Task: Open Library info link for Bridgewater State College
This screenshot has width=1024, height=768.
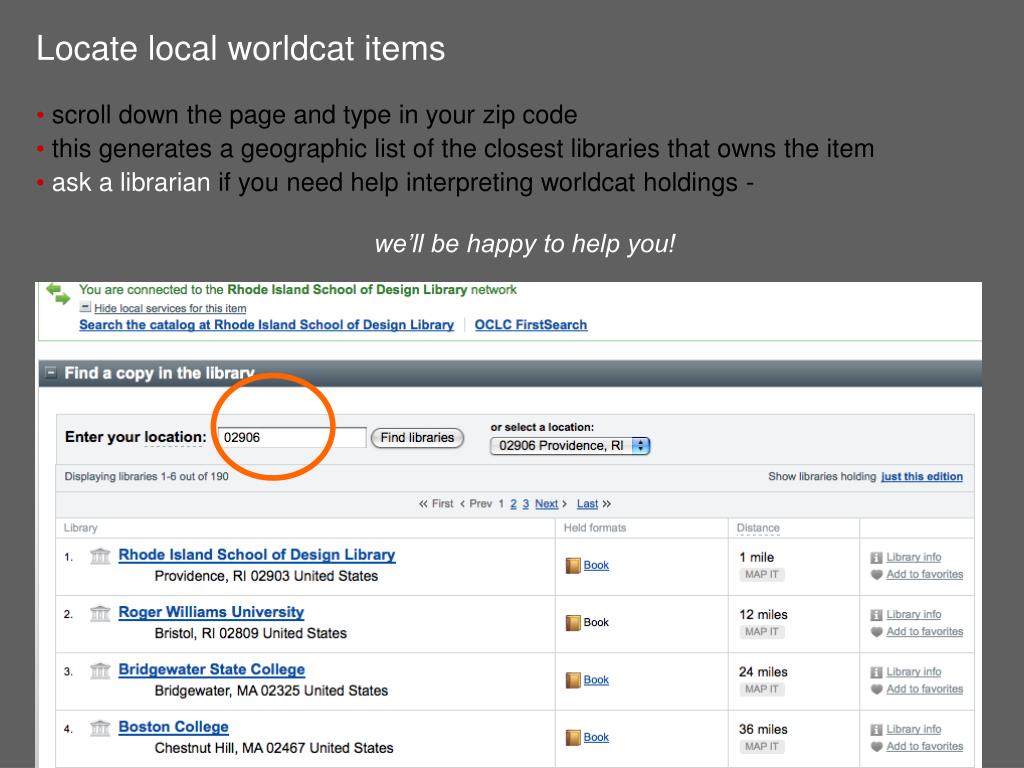Action: pos(914,671)
